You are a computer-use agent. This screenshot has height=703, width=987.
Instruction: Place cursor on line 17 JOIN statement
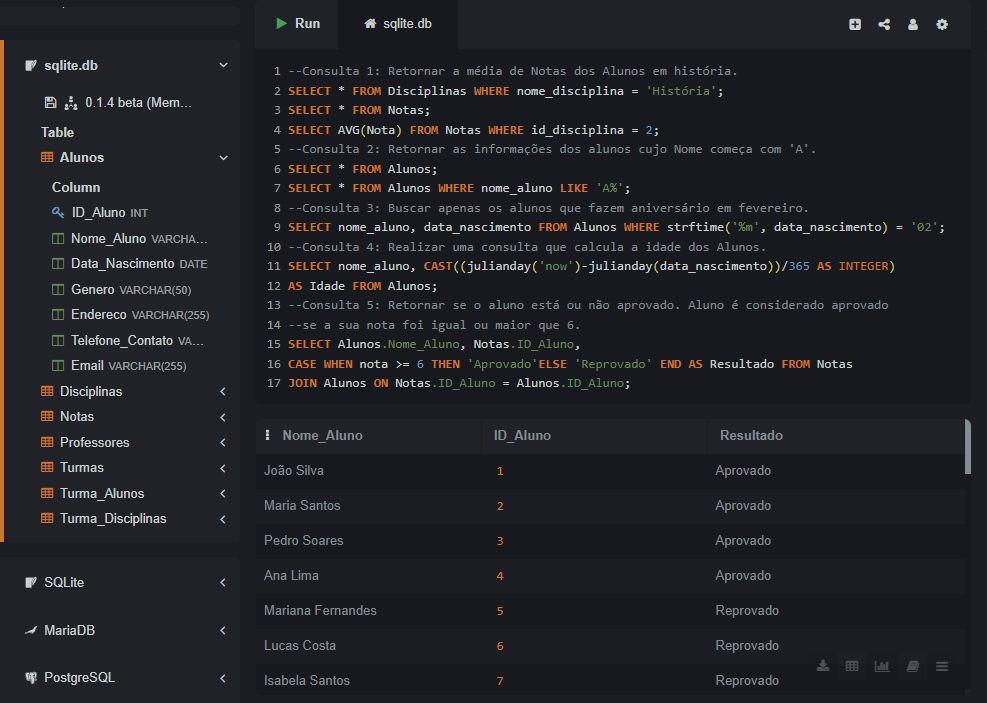pyautogui.click(x=459, y=383)
